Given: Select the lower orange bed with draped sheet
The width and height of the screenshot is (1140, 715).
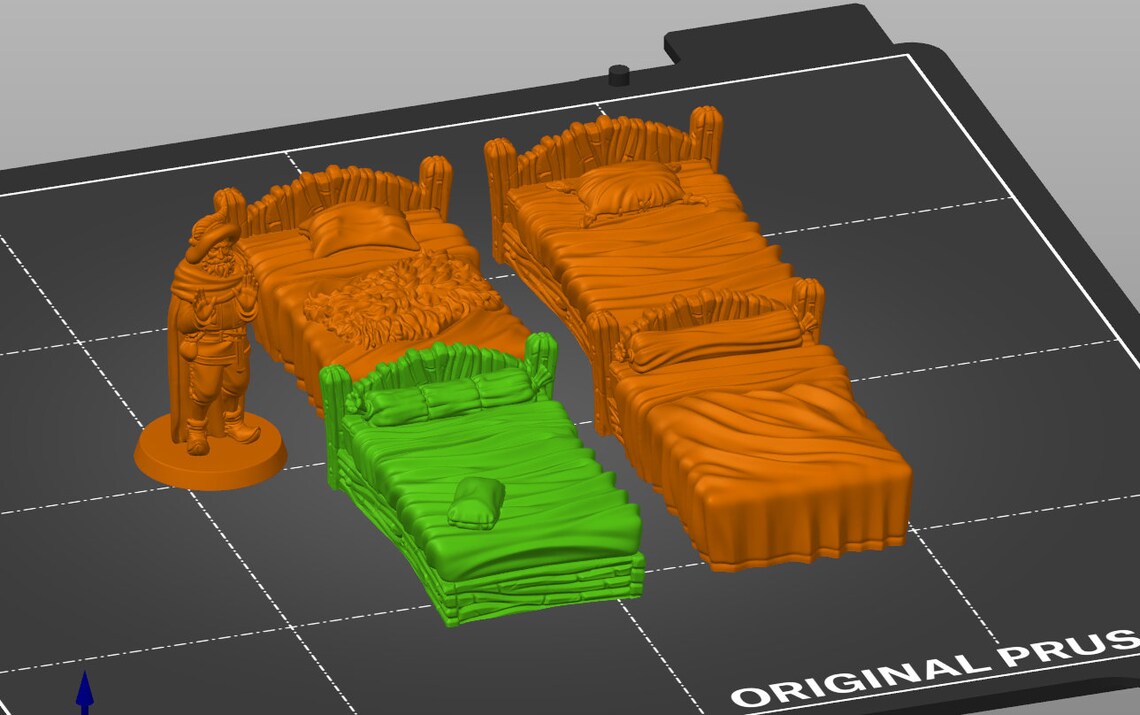Looking at the screenshot, I should (760, 450).
